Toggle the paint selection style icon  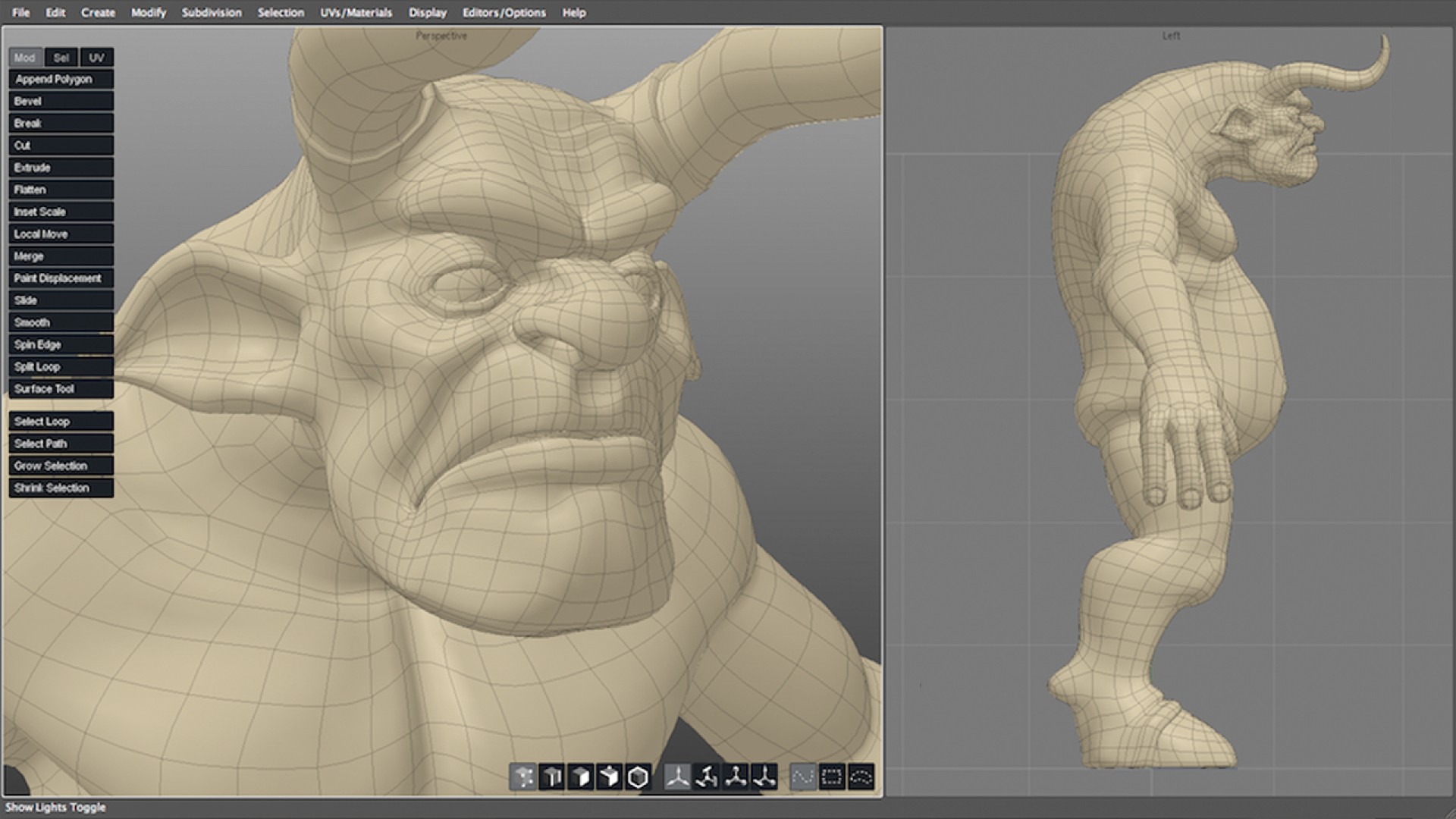pos(802,777)
